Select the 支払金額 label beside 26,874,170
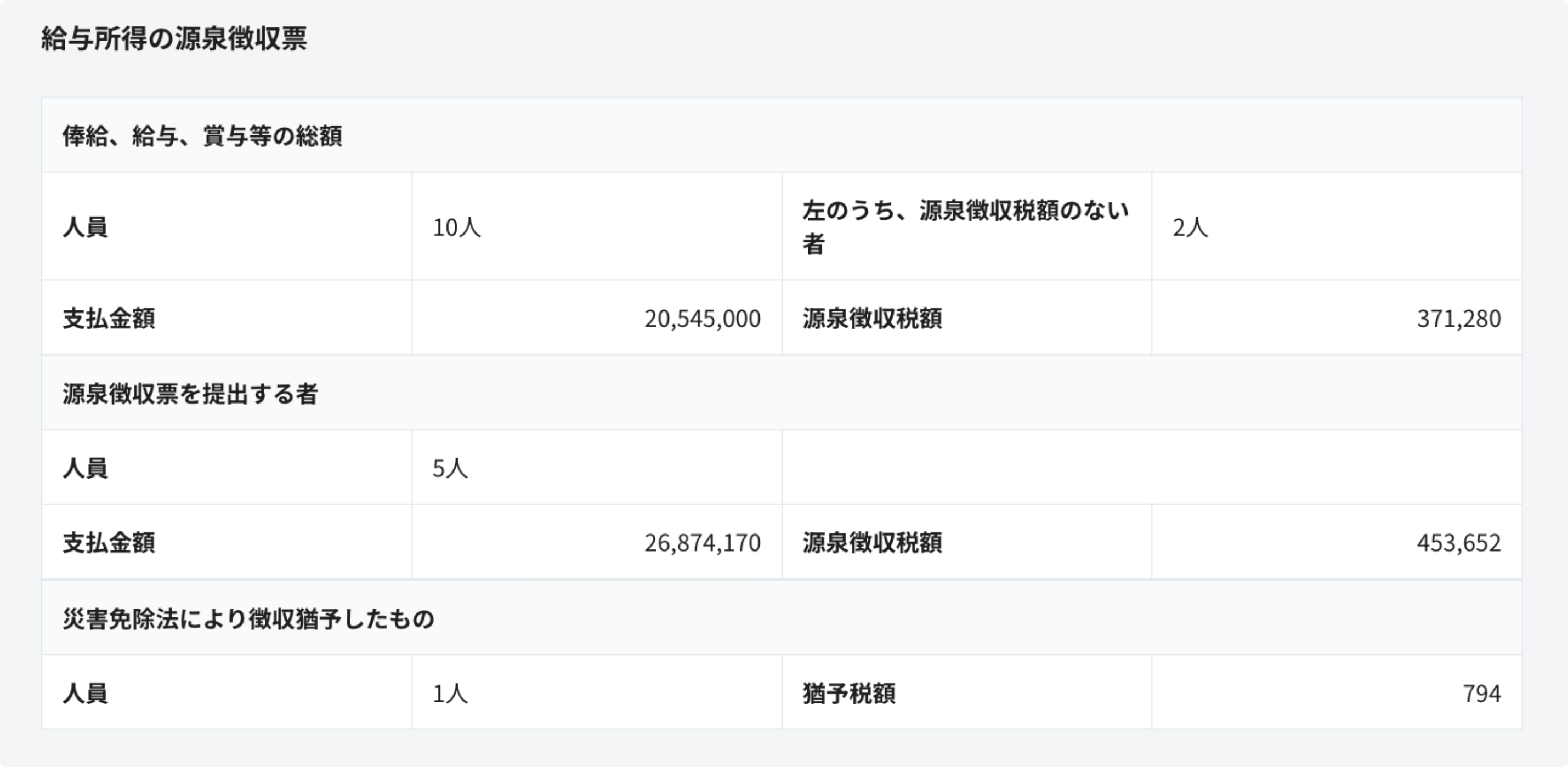The image size is (1568, 767). pyautogui.click(x=109, y=543)
